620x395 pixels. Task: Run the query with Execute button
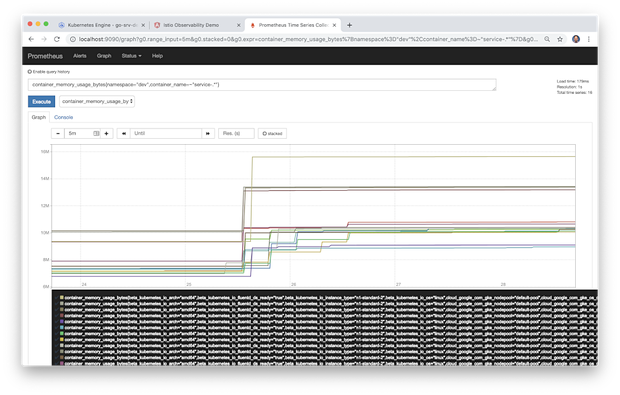42,102
